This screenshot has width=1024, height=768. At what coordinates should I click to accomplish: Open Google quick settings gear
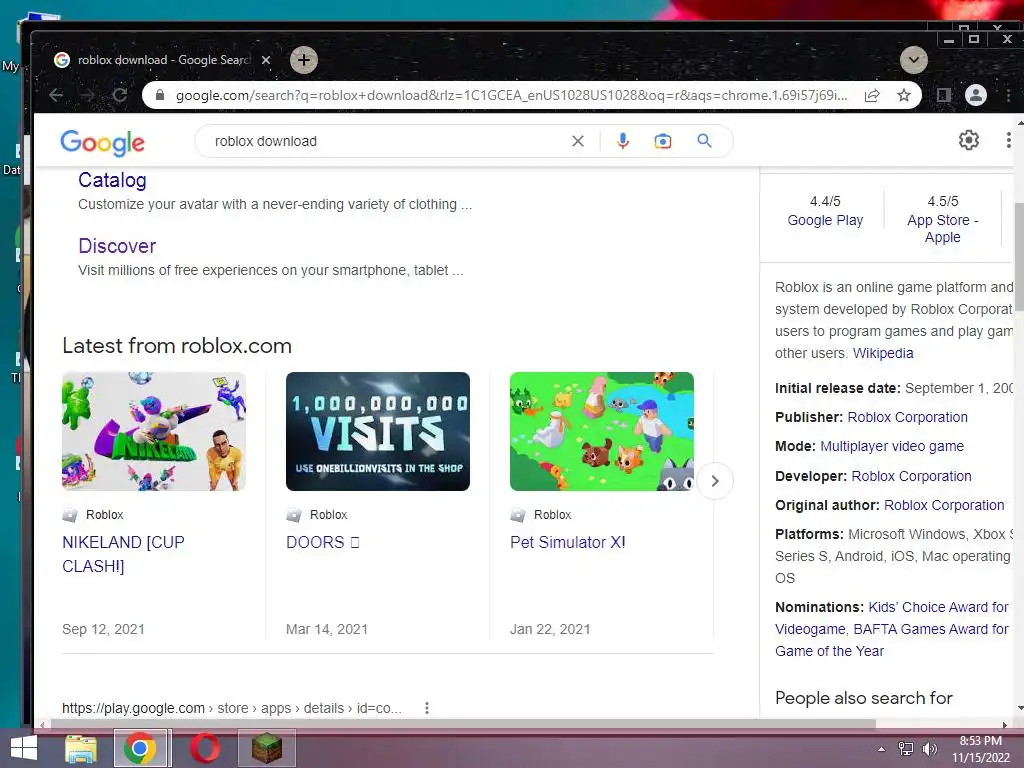coord(968,140)
